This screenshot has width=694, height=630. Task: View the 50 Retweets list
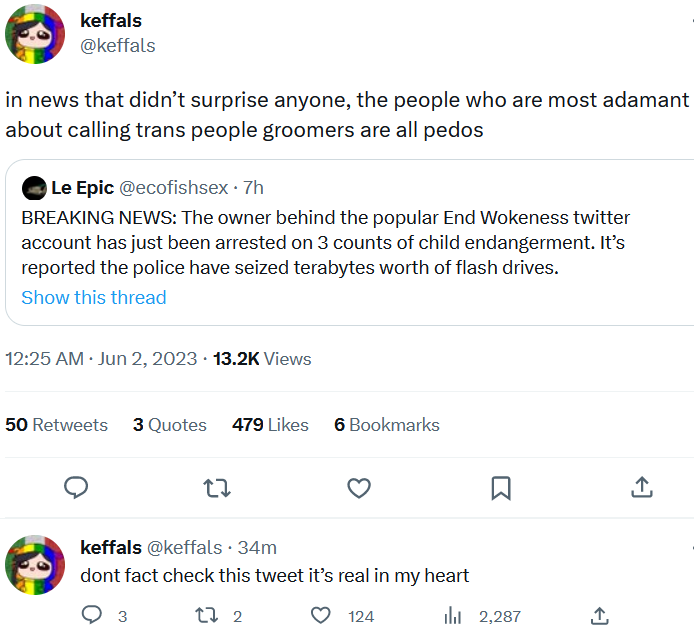click(x=56, y=425)
